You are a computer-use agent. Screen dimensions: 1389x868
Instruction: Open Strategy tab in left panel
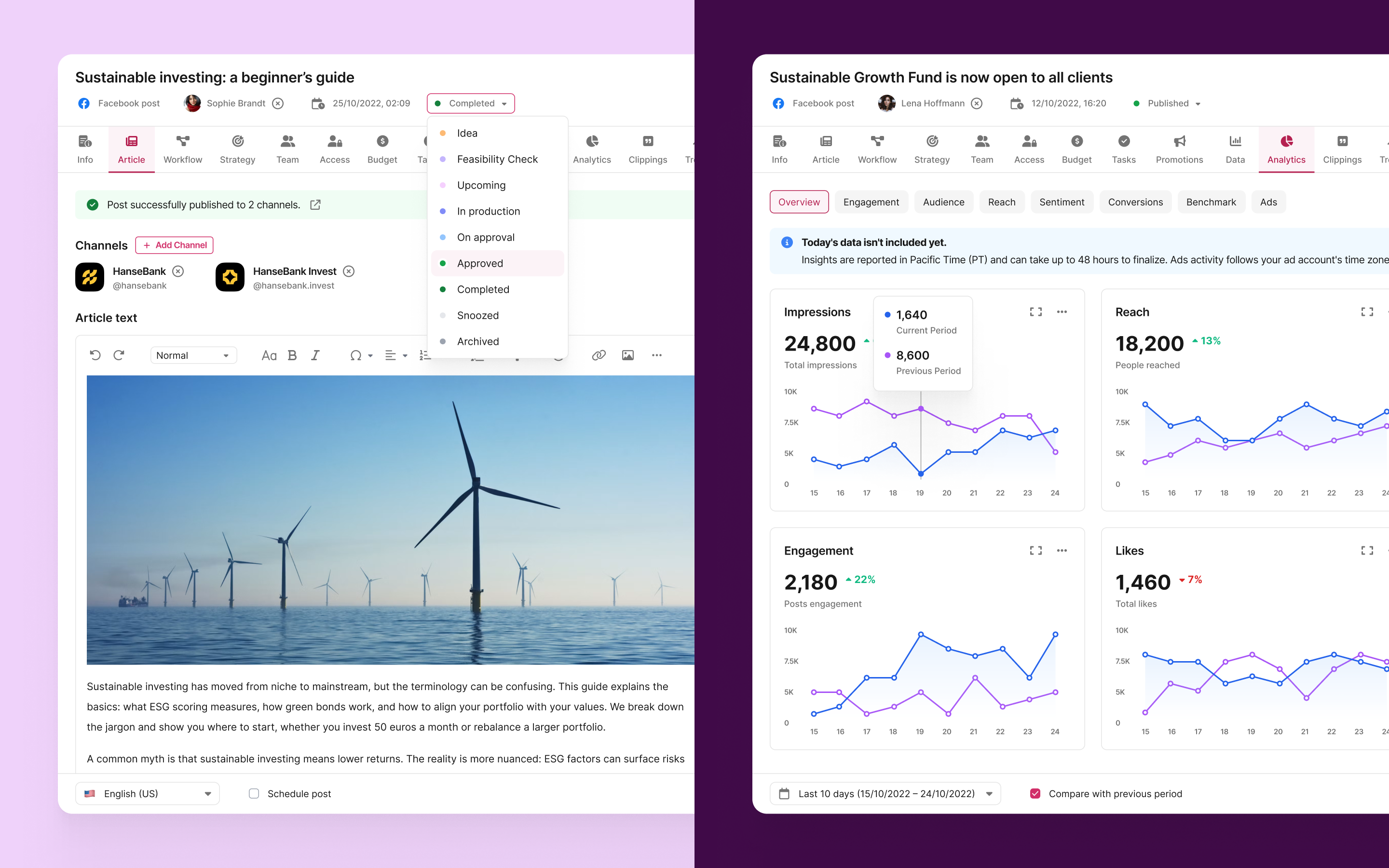[237, 149]
